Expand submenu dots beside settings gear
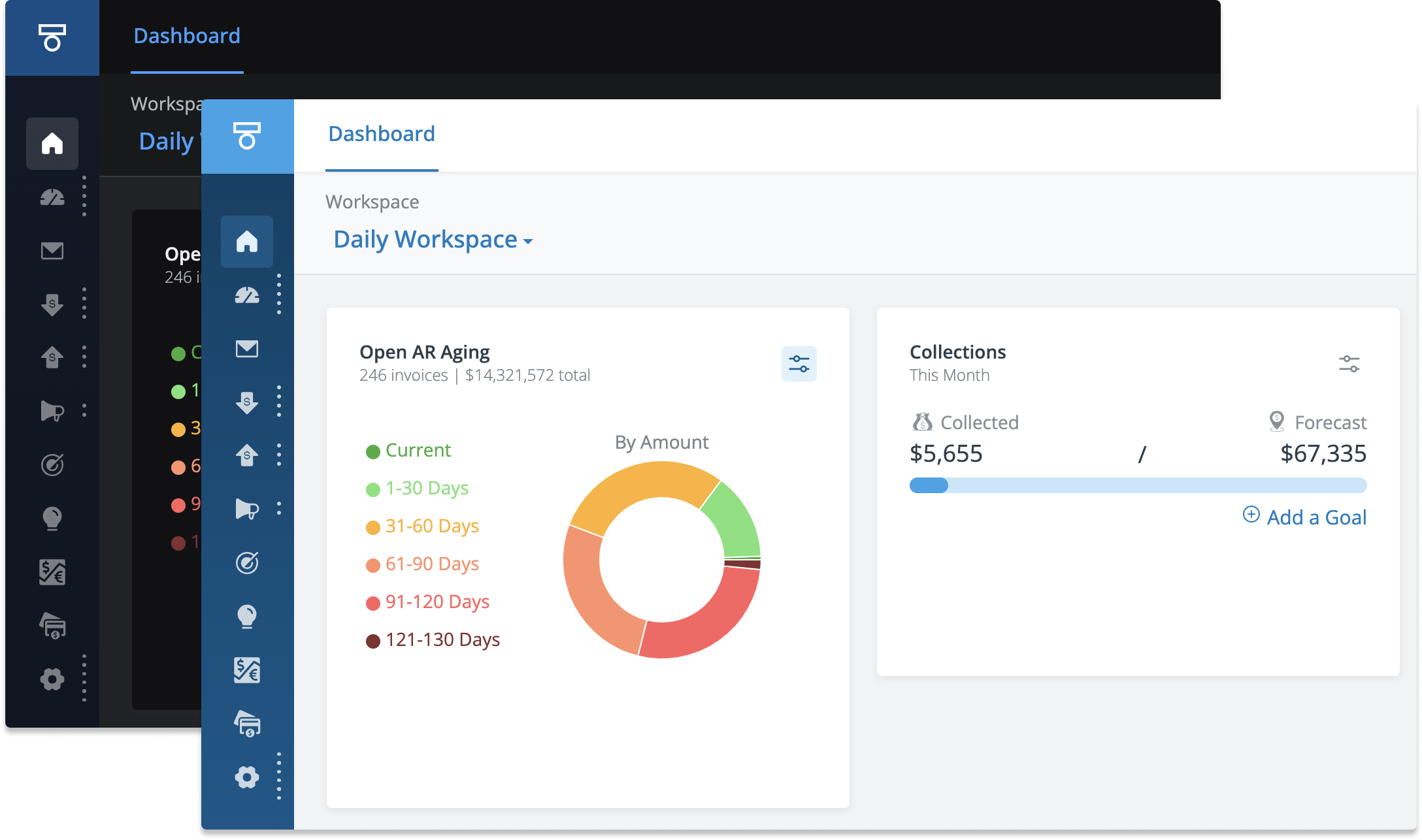Screen dimensions: 1422x840 click(279, 776)
